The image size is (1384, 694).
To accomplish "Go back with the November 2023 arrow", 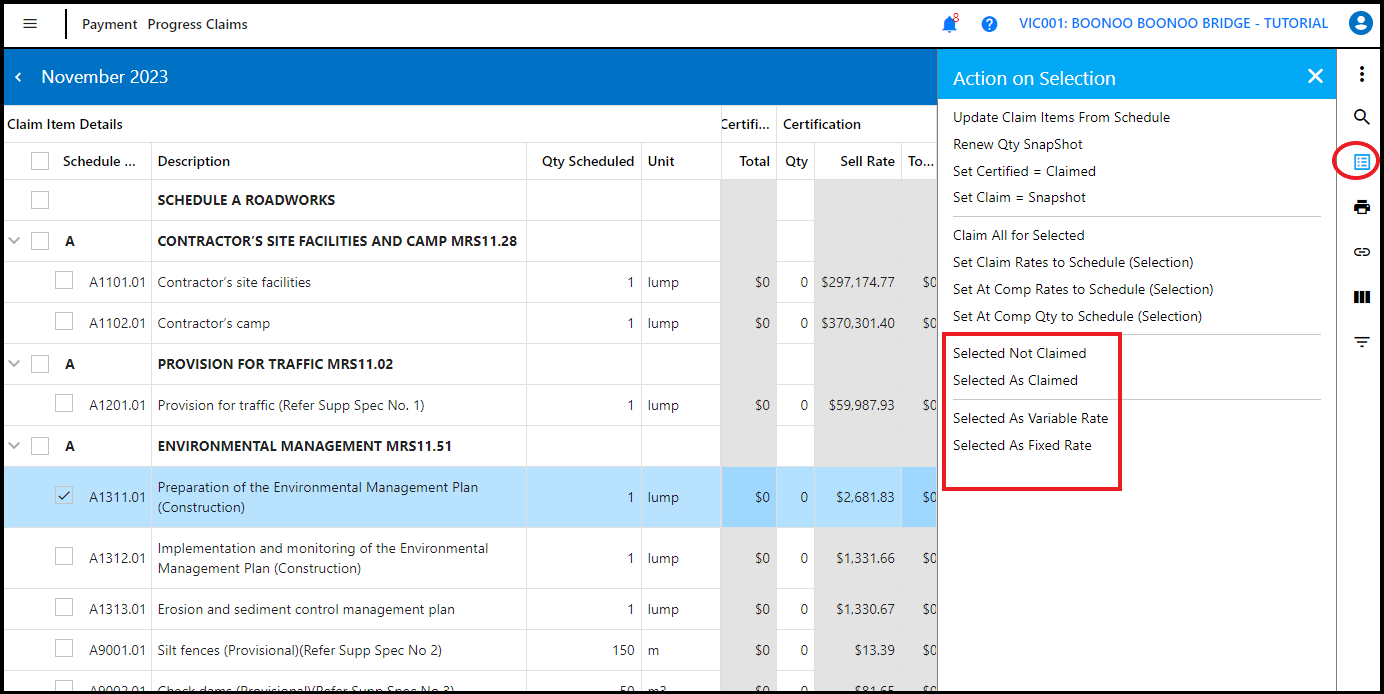I will pyautogui.click(x=18, y=77).
